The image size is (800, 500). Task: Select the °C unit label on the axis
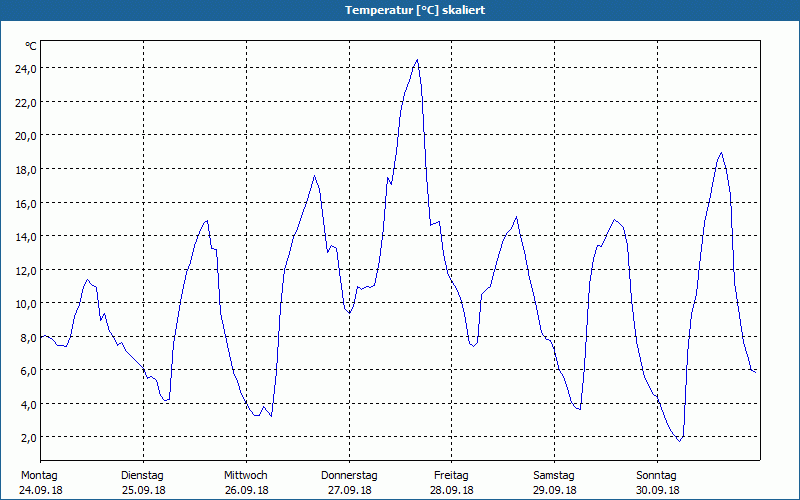tap(31, 46)
